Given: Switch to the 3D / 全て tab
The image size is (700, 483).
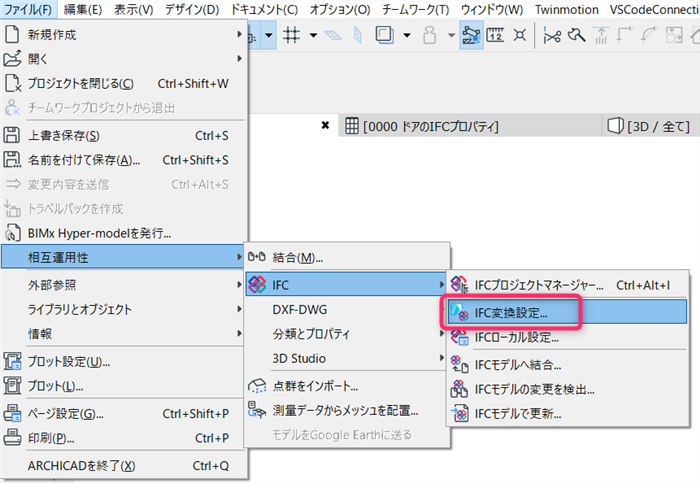Looking at the screenshot, I should [x=650, y=126].
